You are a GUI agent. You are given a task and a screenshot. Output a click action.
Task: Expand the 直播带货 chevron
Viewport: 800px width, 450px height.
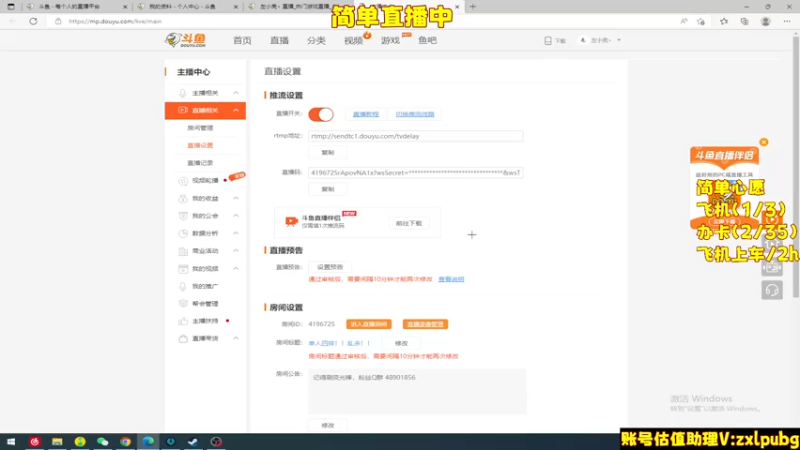(x=236, y=338)
